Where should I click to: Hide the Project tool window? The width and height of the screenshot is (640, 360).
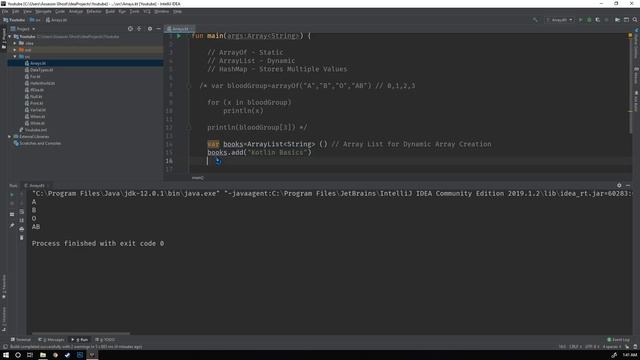[158, 29]
